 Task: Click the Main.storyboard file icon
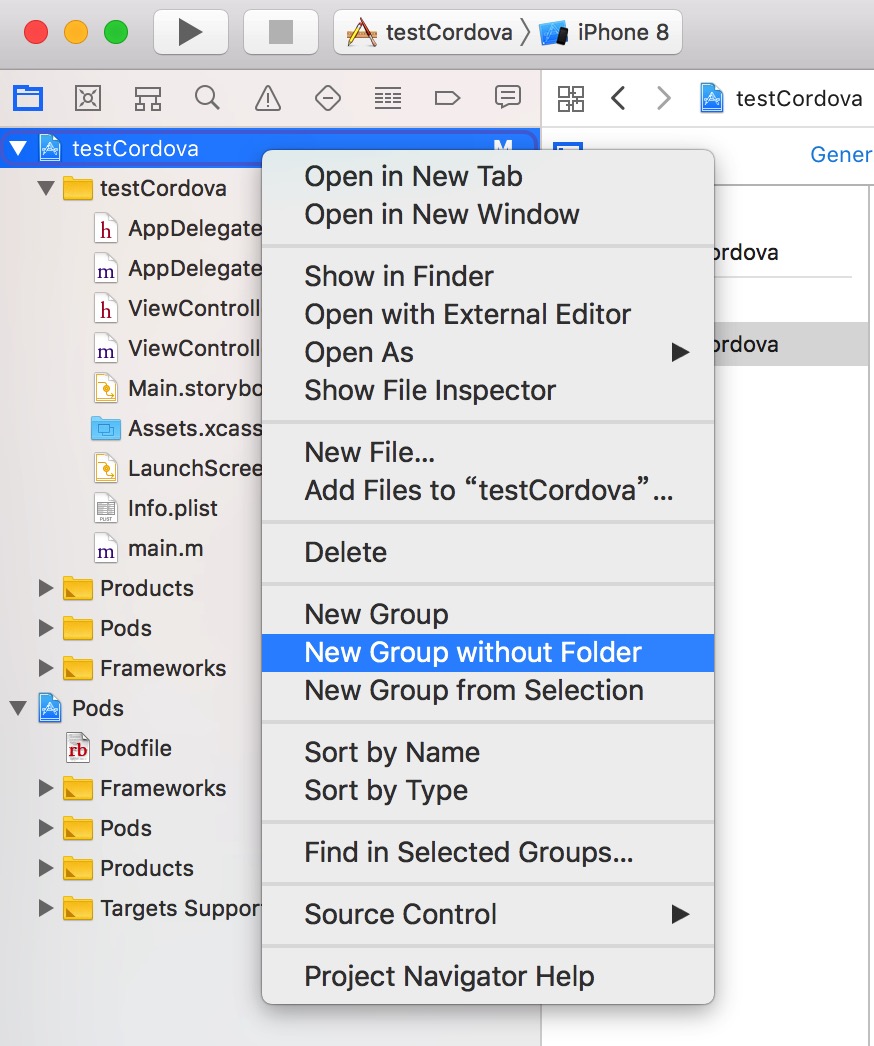click(x=105, y=388)
